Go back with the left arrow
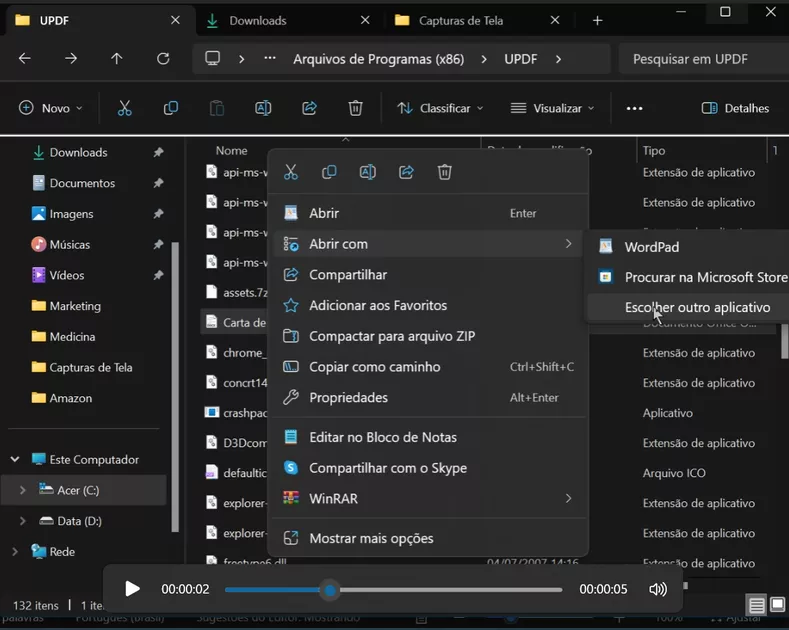 point(25,59)
